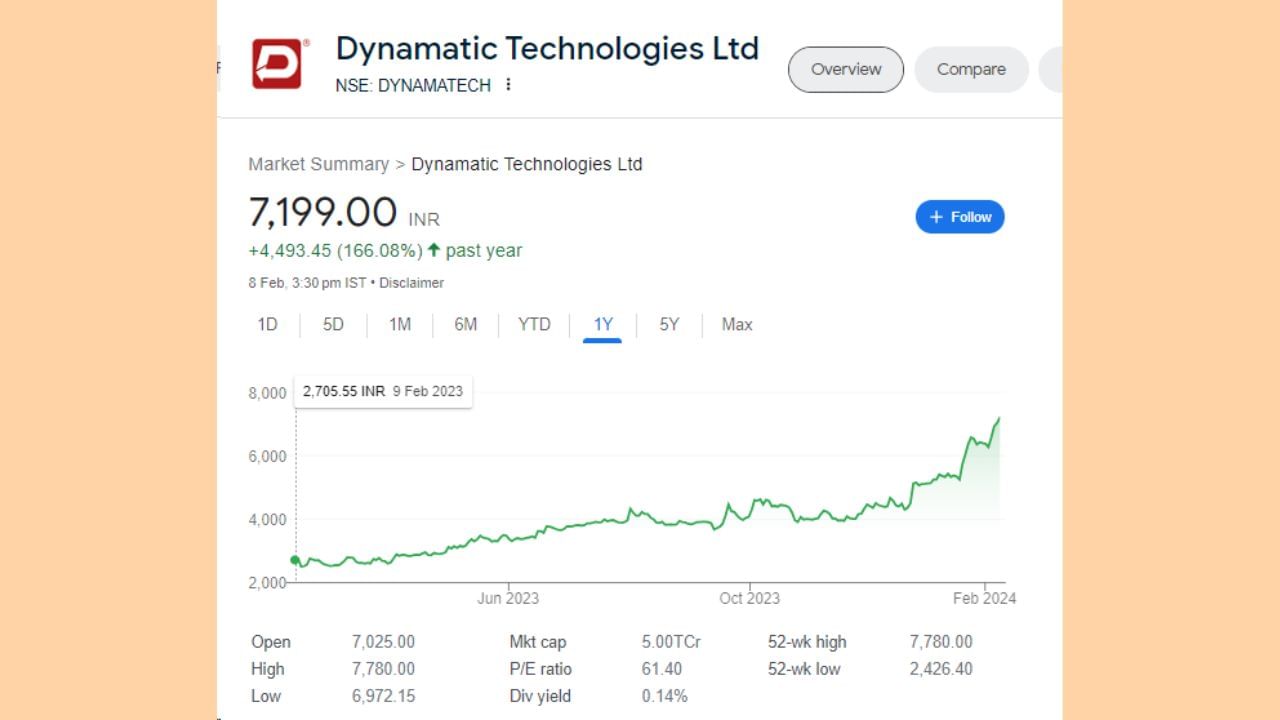The height and width of the screenshot is (720, 1280).
Task: Click the 8,000 y-axis label
Action: pyautogui.click(x=267, y=393)
